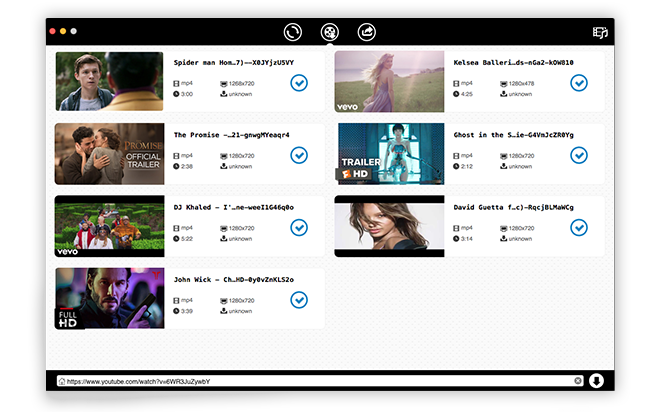This screenshot has width=659, height=412.
Task: Open The Promise official trailer thumbnail
Action: (x=109, y=154)
